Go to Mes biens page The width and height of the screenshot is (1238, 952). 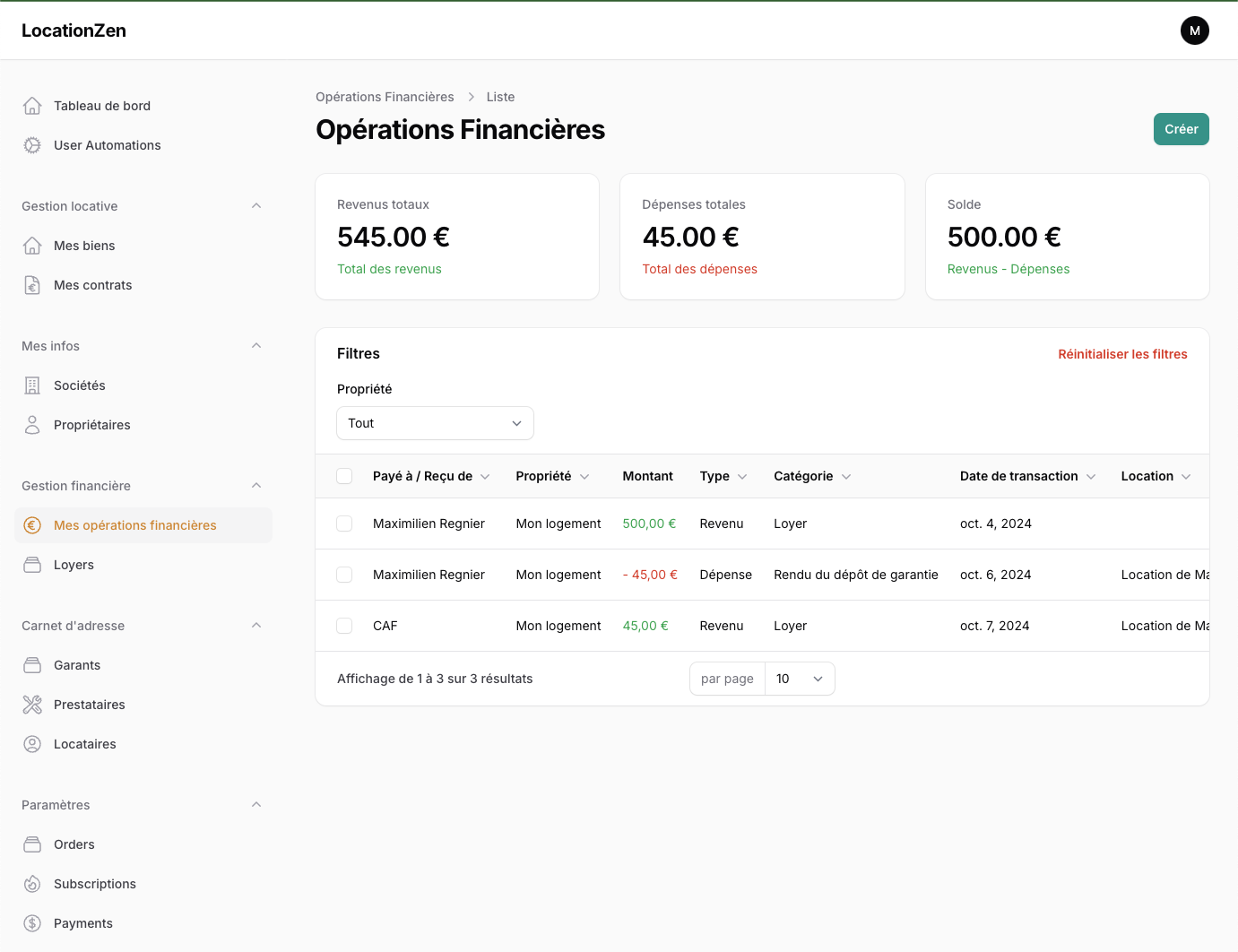(x=143, y=246)
